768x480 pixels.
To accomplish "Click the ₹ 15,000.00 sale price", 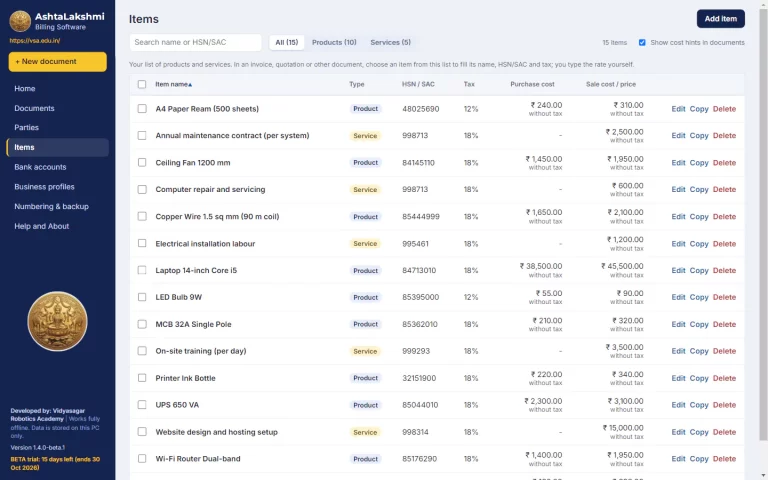I will 623,428.
